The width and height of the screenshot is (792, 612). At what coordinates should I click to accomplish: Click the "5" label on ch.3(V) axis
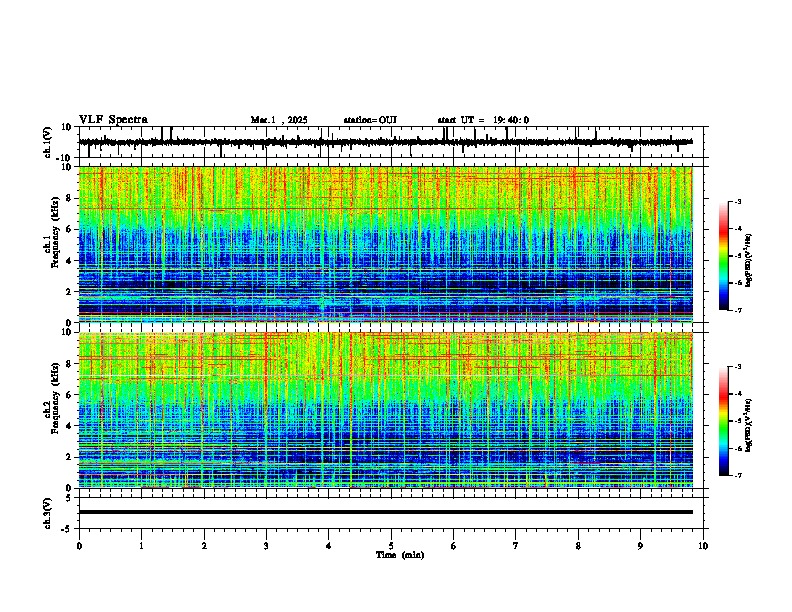pos(69,497)
